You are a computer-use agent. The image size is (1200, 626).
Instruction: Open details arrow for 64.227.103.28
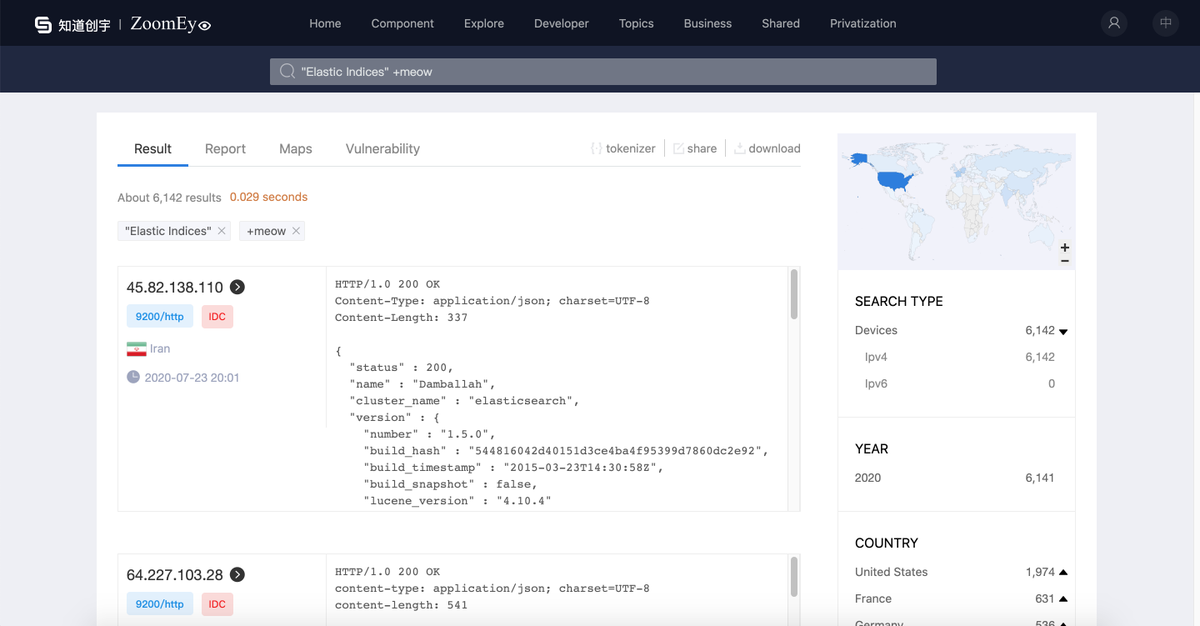click(237, 575)
